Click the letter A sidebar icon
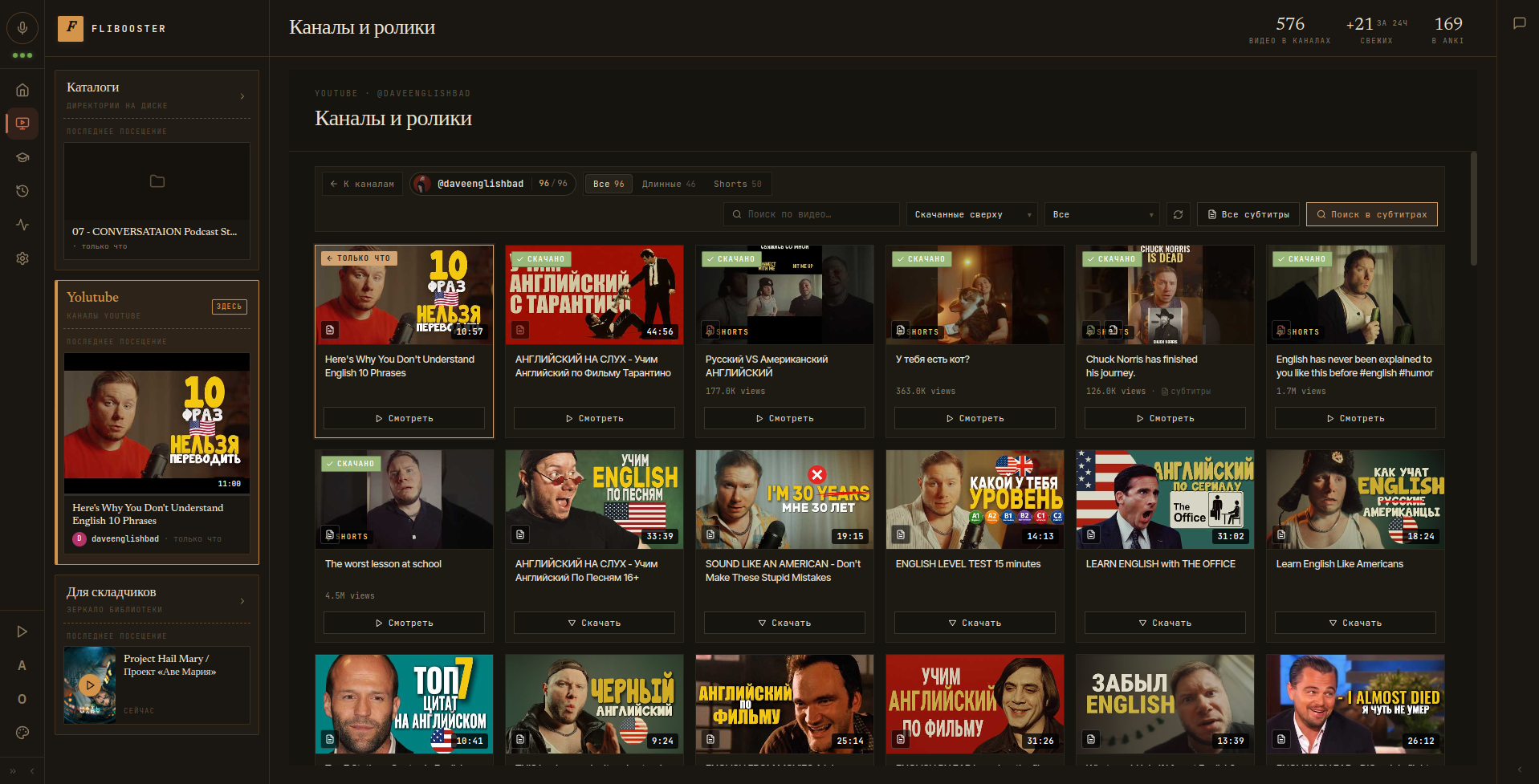Screen dimensions: 1539x784 pos(22,665)
